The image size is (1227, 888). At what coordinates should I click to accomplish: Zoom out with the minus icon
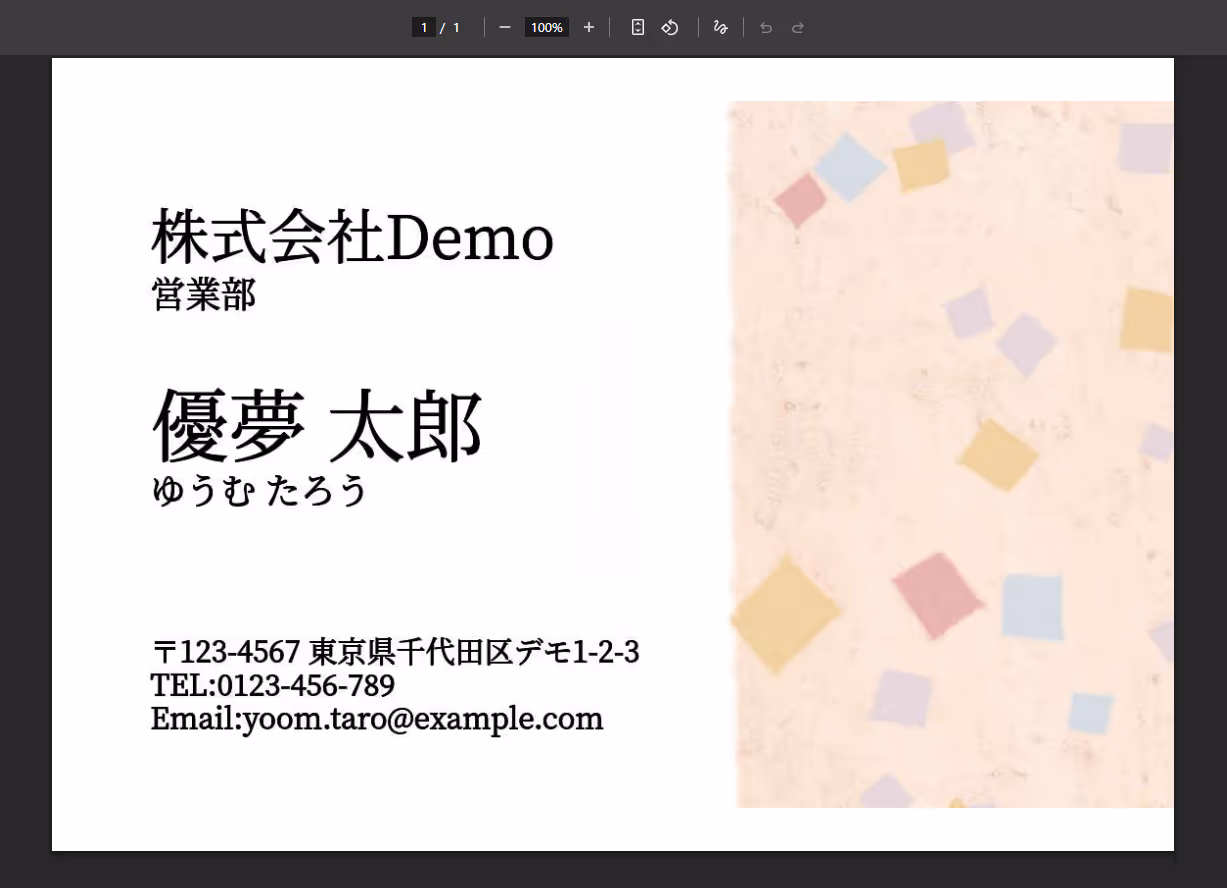505,27
